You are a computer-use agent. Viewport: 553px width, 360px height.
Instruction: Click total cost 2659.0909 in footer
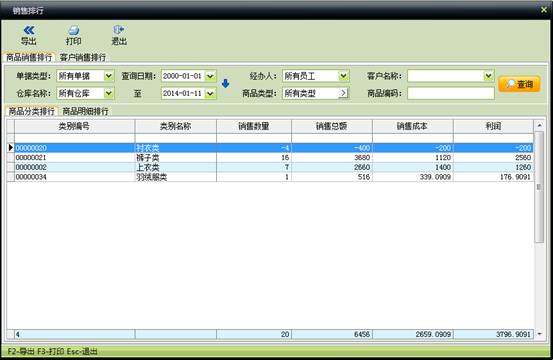pyautogui.click(x=413, y=334)
